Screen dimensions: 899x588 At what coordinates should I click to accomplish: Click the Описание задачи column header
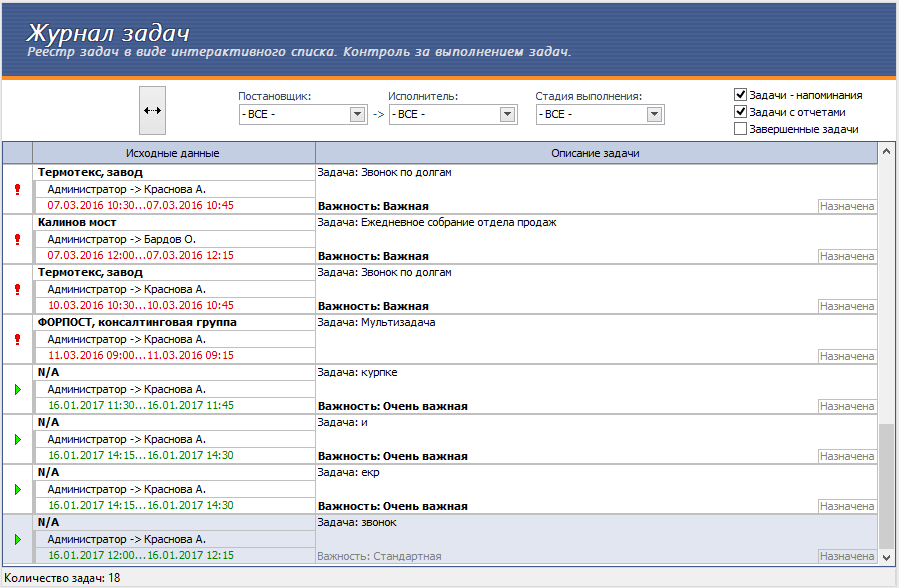[x=595, y=153]
